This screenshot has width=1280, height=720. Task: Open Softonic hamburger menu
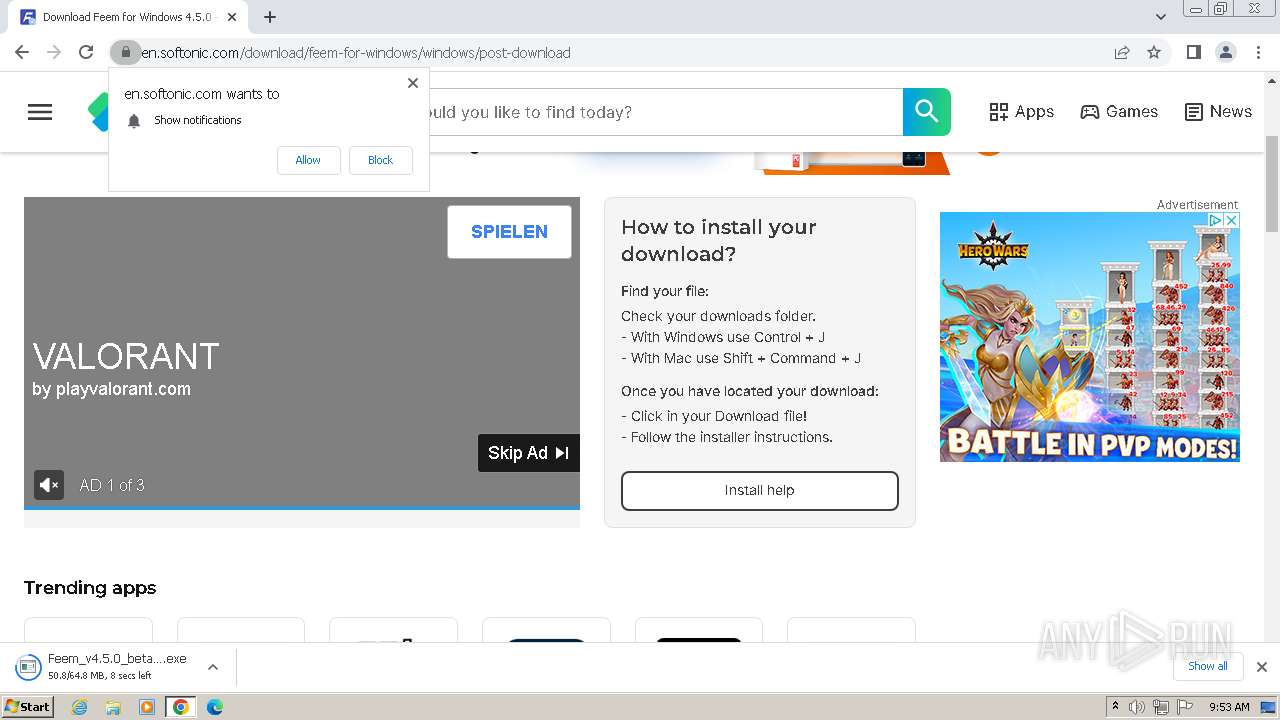[40, 112]
